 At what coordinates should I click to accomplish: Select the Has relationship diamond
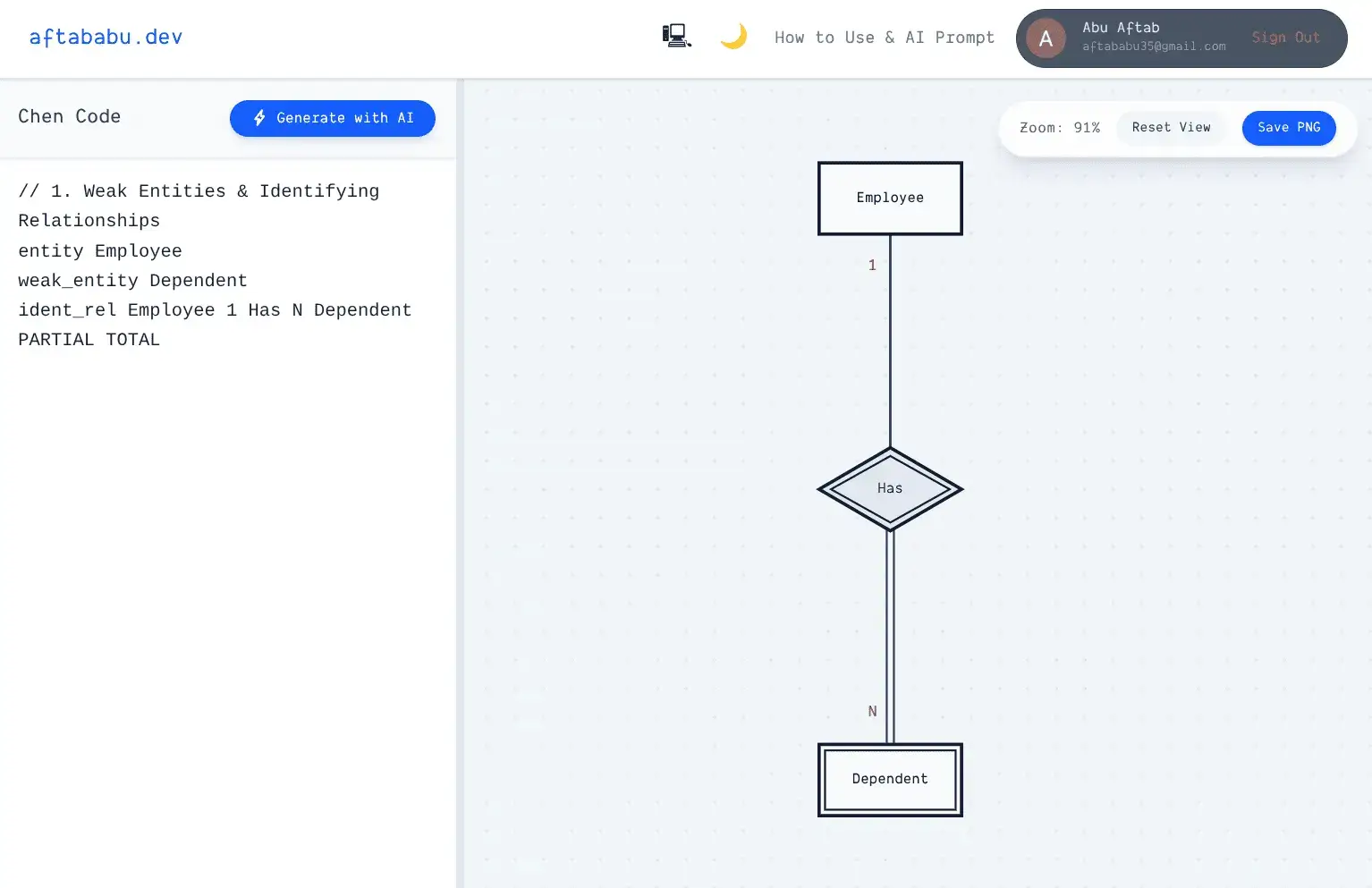[890, 489]
